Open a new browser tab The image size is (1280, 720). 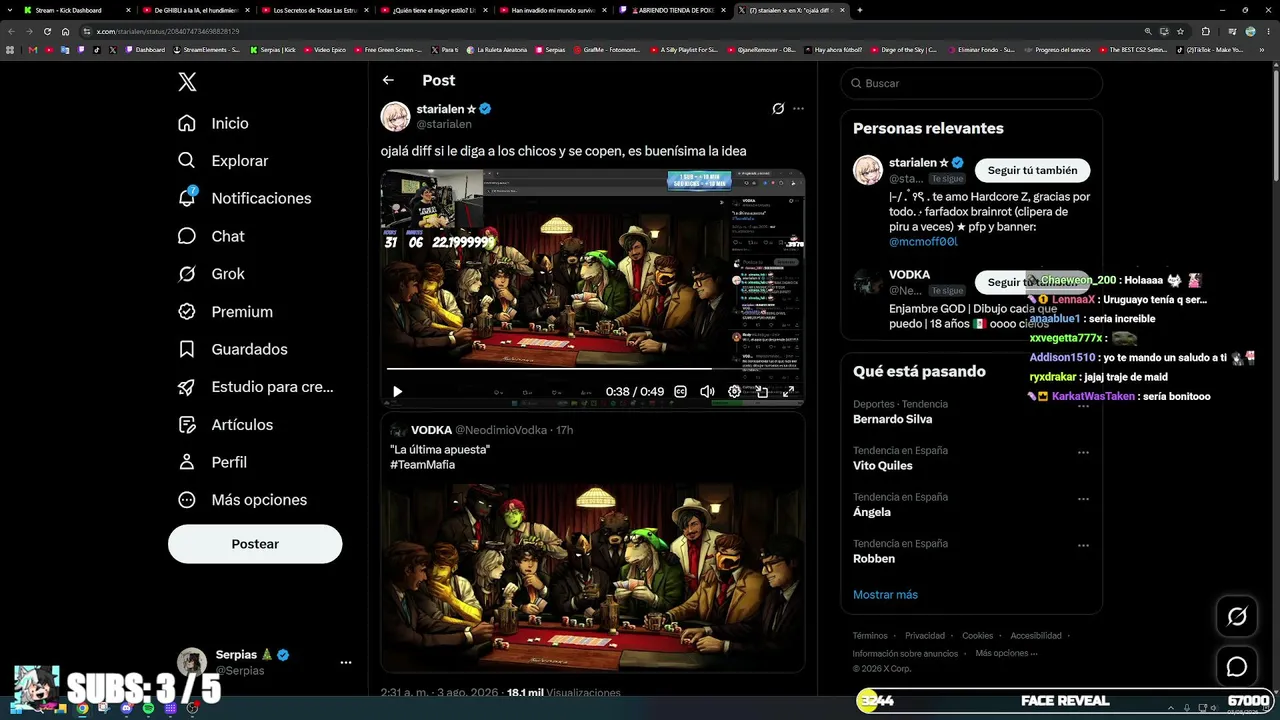pyautogui.click(x=860, y=10)
